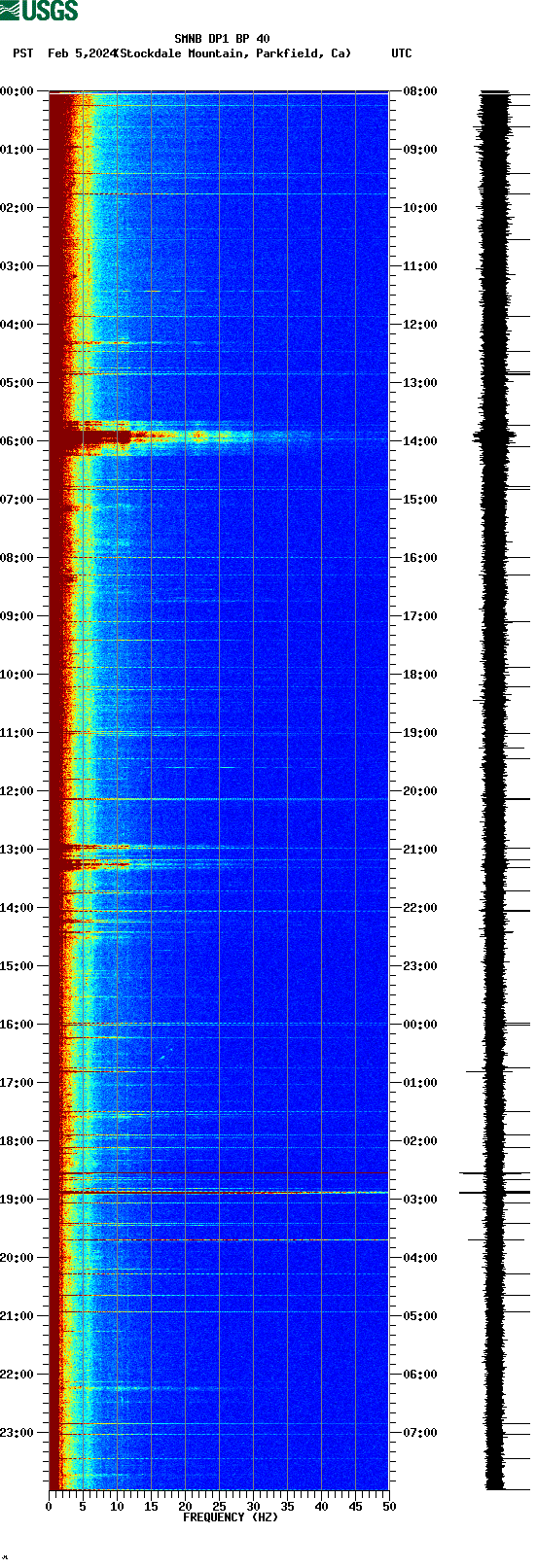
Task: Click the 14:00 UTC time label
Action: [419, 441]
